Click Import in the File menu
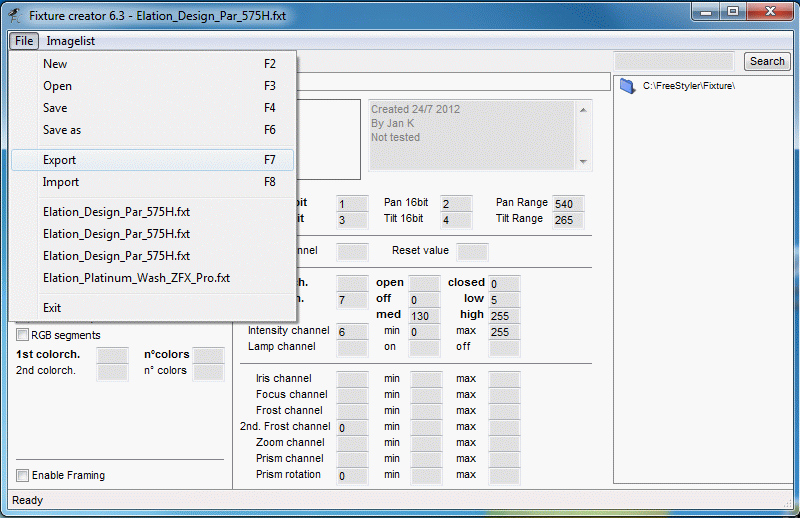This screenshot has height=518, width=800. pos(153,182)
